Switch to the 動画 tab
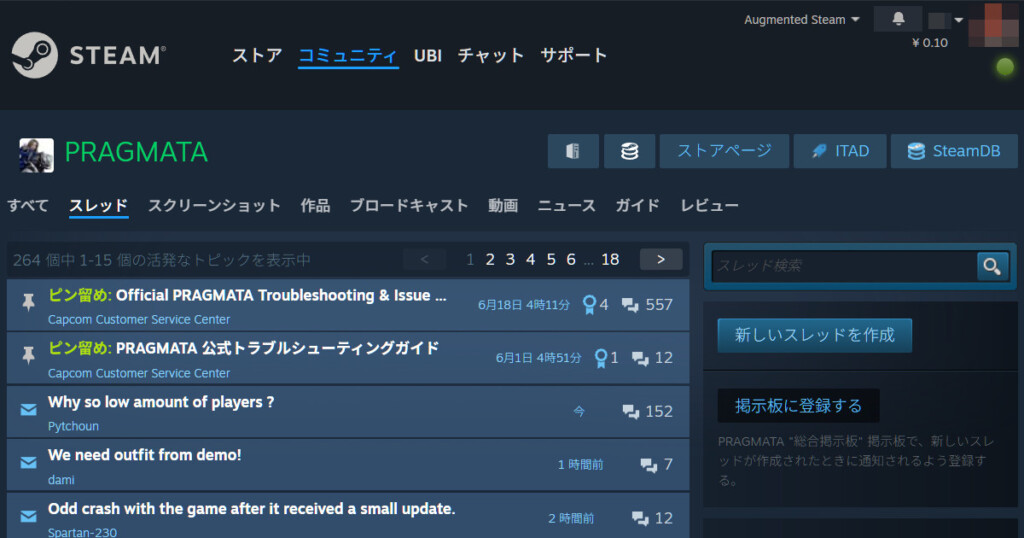Image resolution: width=1024 pixels, height=538 pixels. [503, 206]
